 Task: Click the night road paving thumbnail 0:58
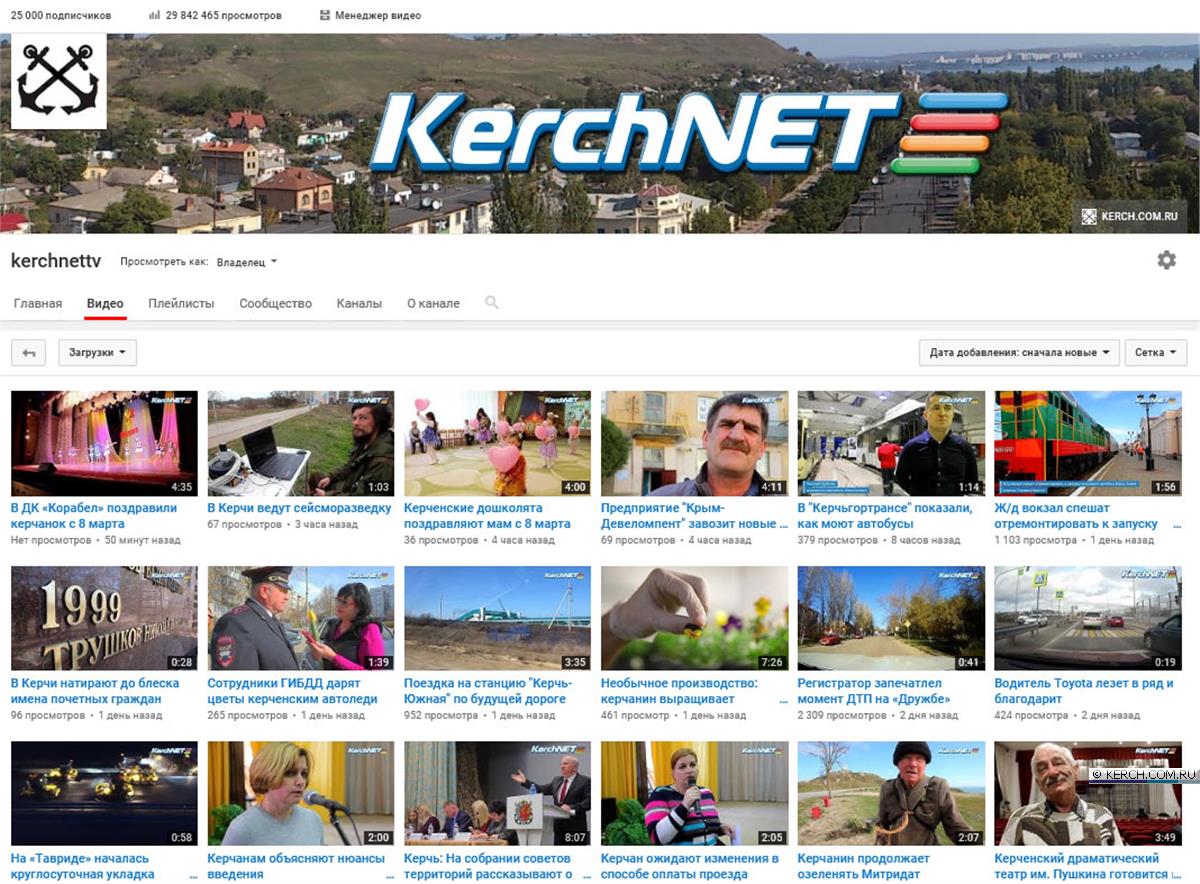pos(104,794)
